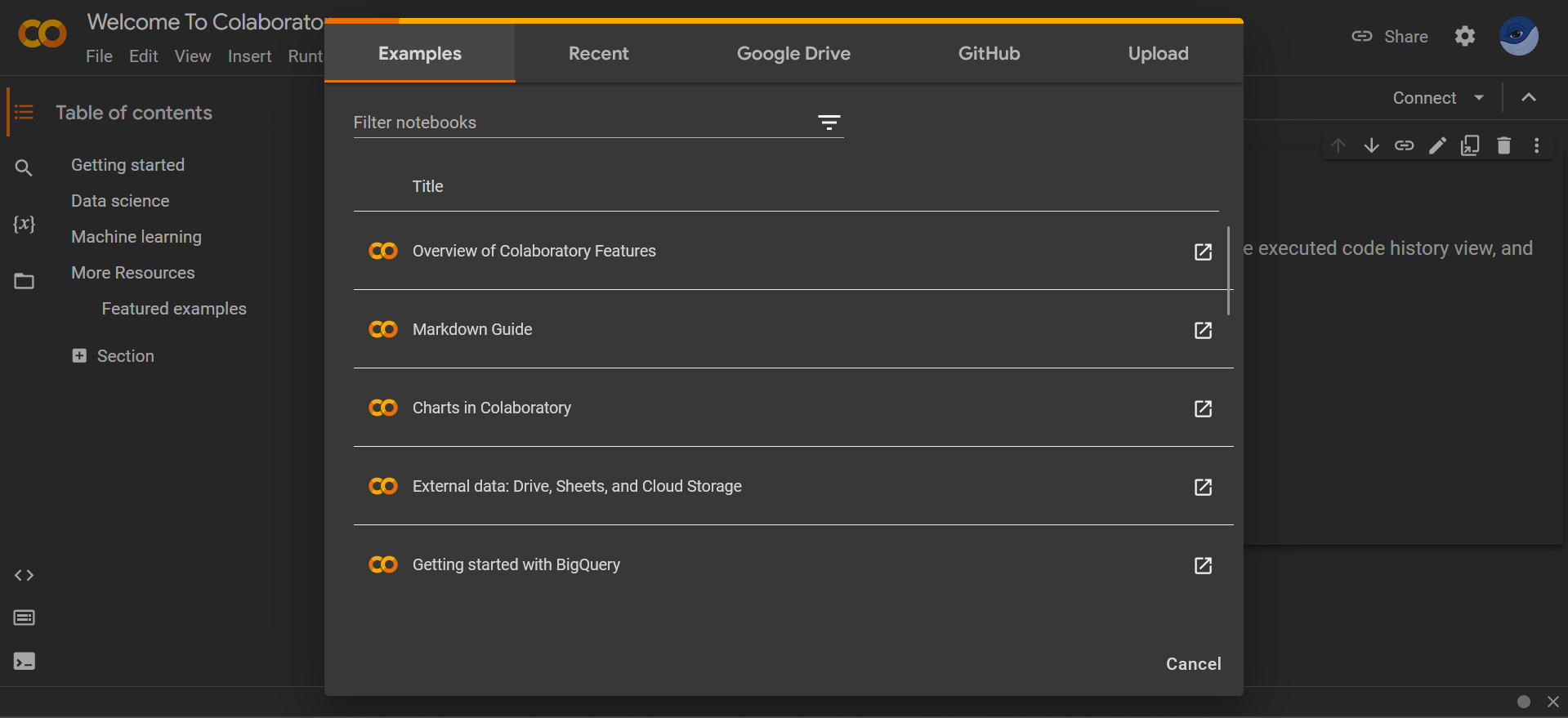Open the Connect dropdown arrow
This screenshot has height=718, width=1568.
click(1479, 97)
